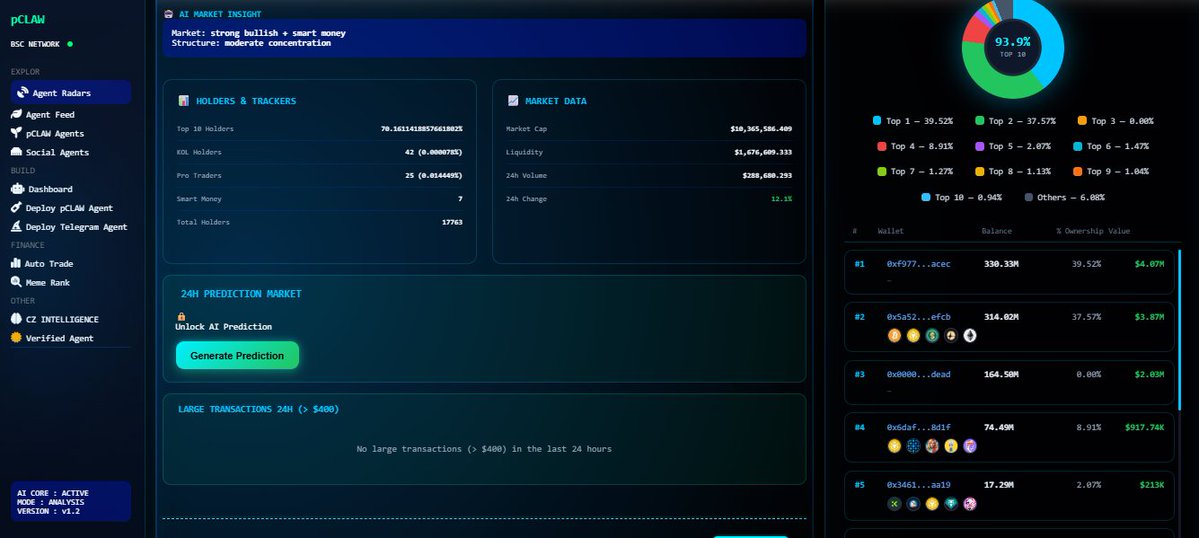The image size is (1199, 538).
Task: Click the 330.33M balance in wallet #1
Action: [1001, 264]
